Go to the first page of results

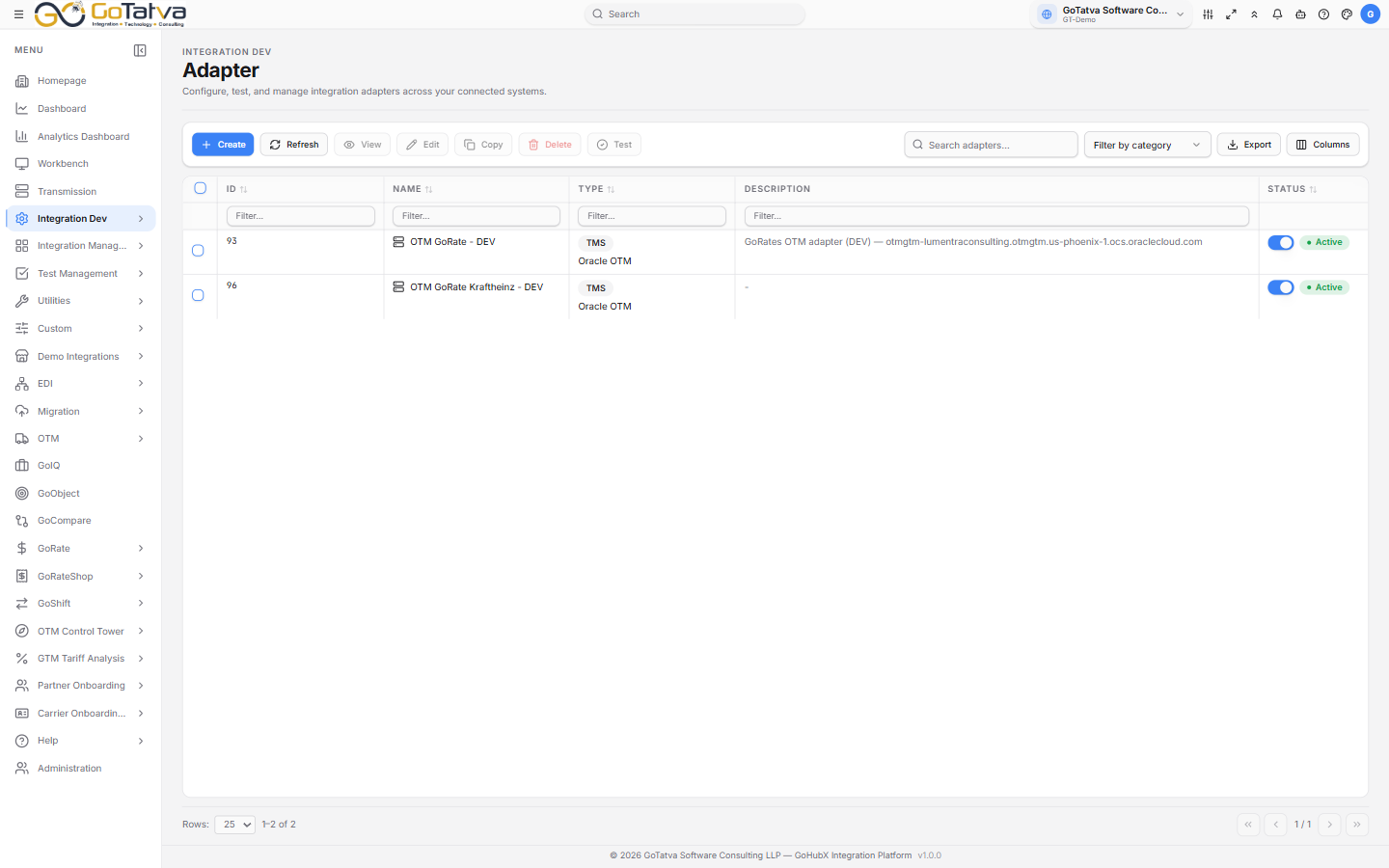click(1248, 825)
